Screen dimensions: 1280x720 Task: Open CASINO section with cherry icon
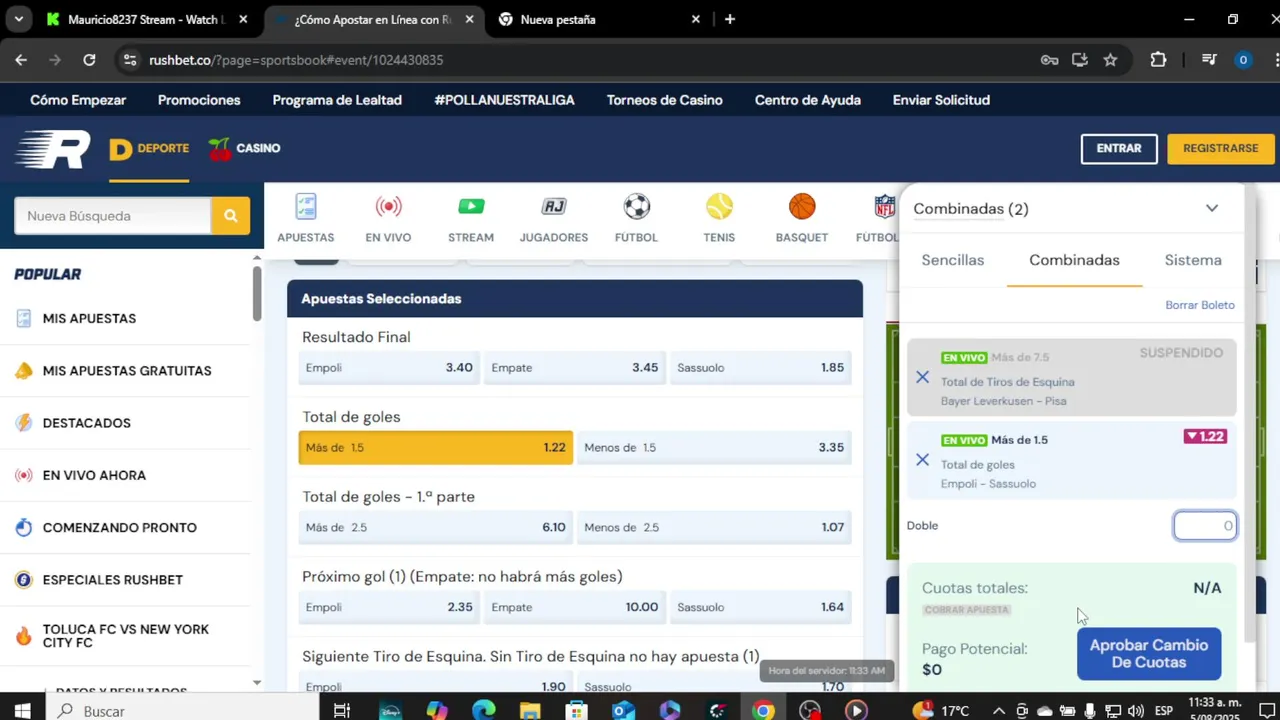click(244, 149)
